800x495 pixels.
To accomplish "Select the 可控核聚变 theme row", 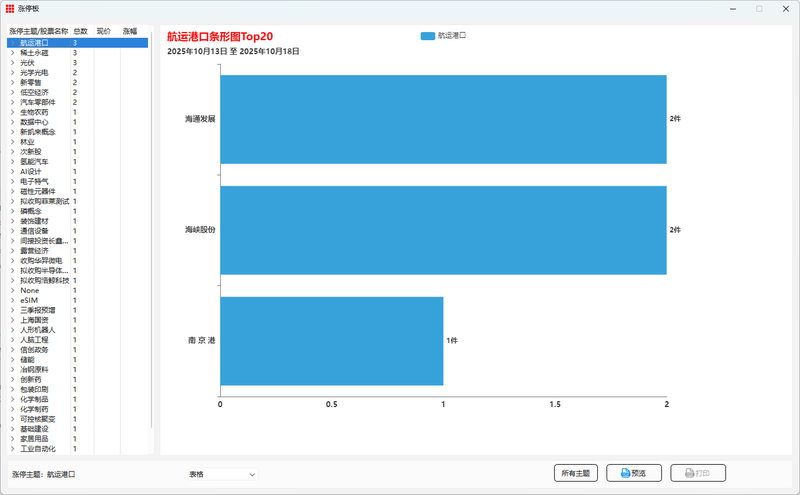I will (x=78, y=419).
